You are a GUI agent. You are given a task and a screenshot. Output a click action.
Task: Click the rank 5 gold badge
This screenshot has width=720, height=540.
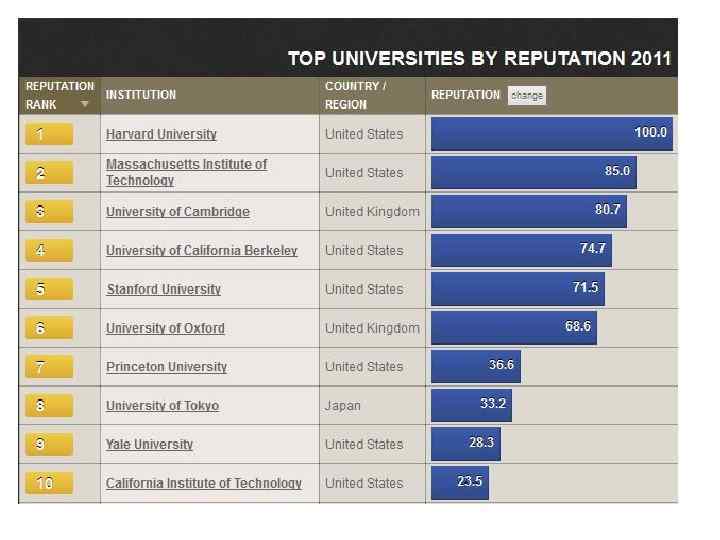click(x=47, y=289)
